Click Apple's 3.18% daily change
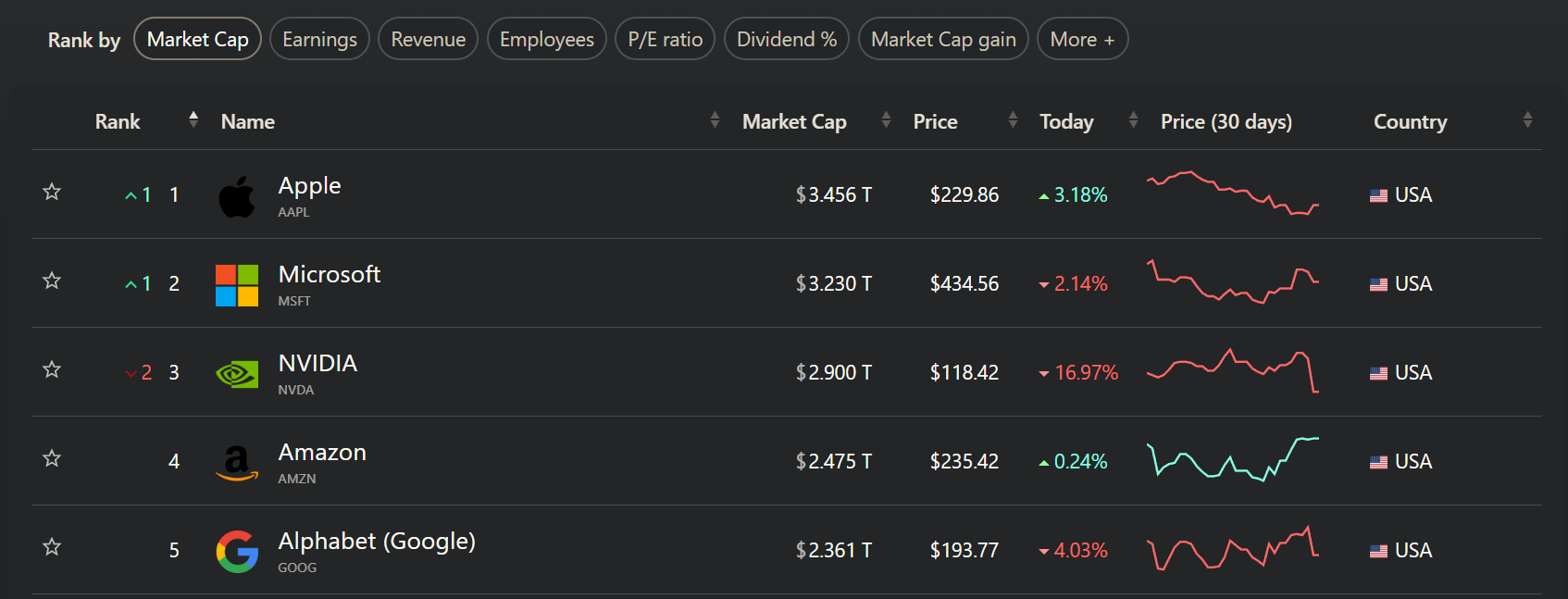Viewport: 1568px width, 599px height. point(1074,195)
